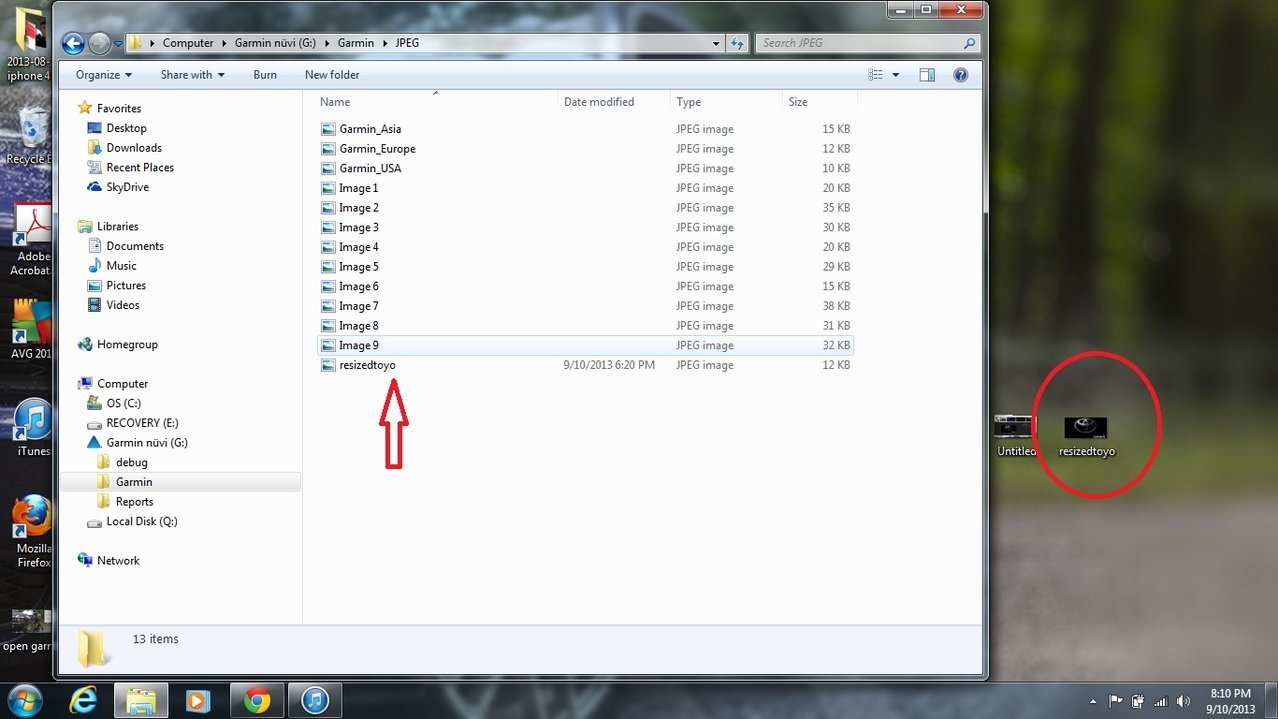Select the Image 1 file icon

pyautogui.click(x=328, y=188)
